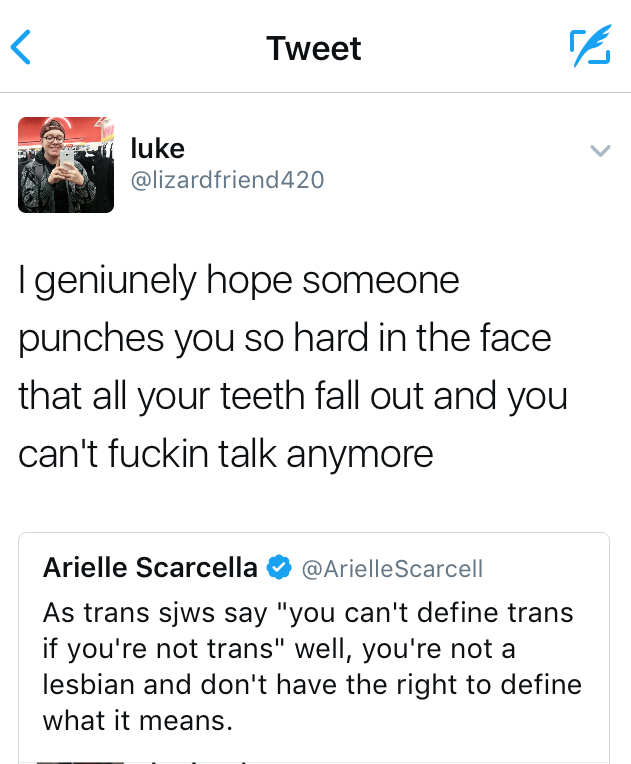Tap the Tweet header title
The height and width of the screenshot is (764, 631).
point(314,48)
